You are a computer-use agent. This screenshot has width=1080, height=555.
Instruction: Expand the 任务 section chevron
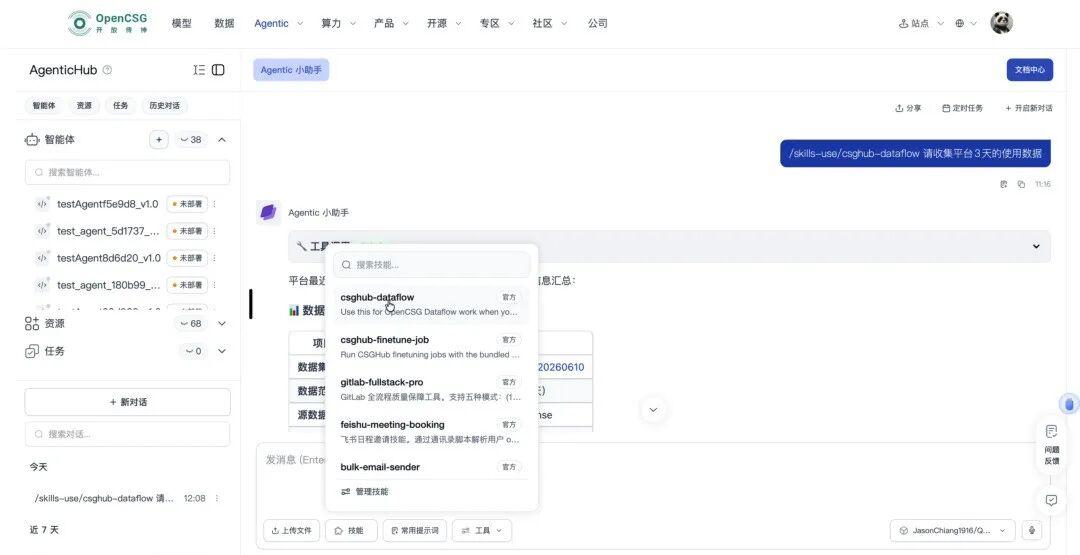point(222,351)
